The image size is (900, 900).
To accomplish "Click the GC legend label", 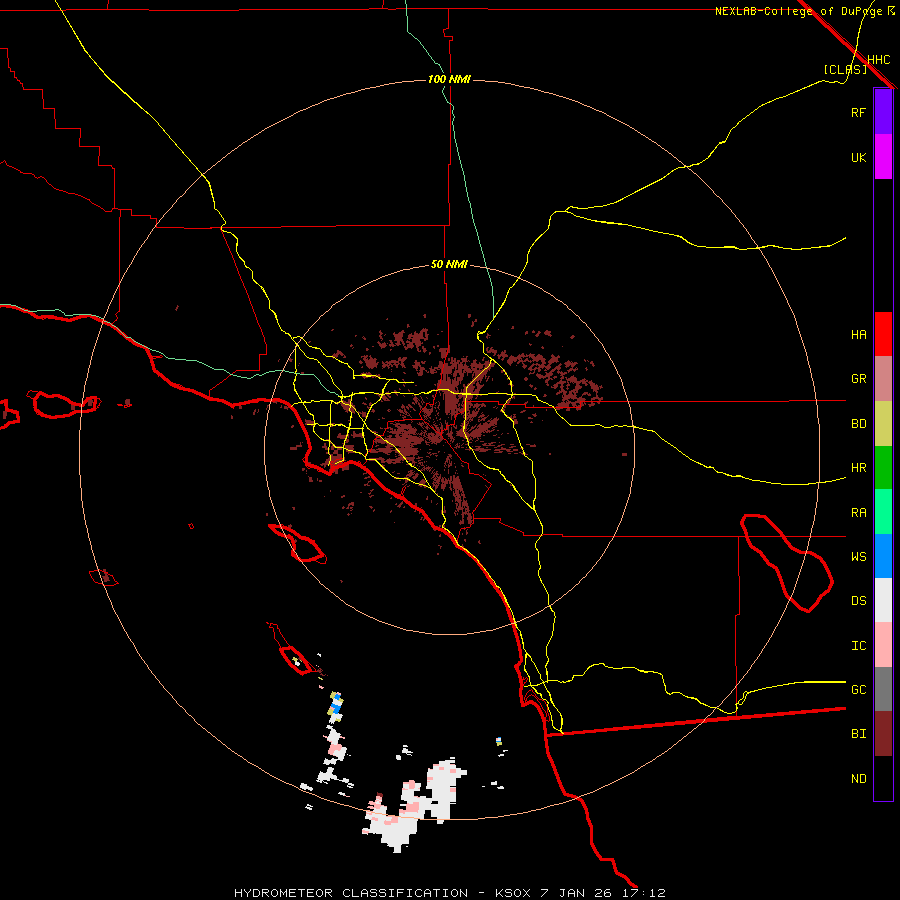I will [858, 690].
